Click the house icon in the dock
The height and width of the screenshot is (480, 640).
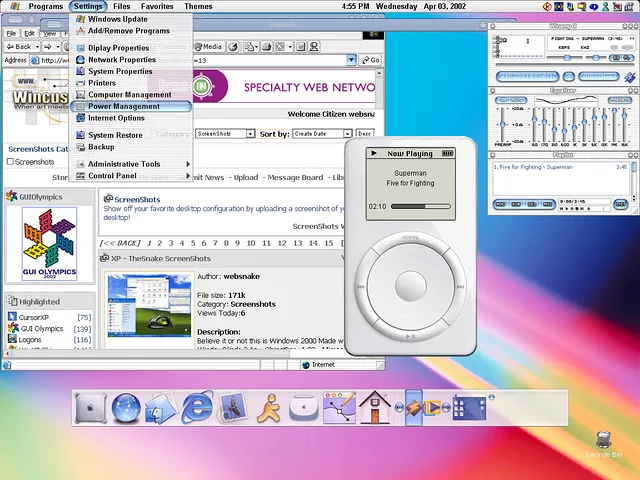(x=375, y=408)
